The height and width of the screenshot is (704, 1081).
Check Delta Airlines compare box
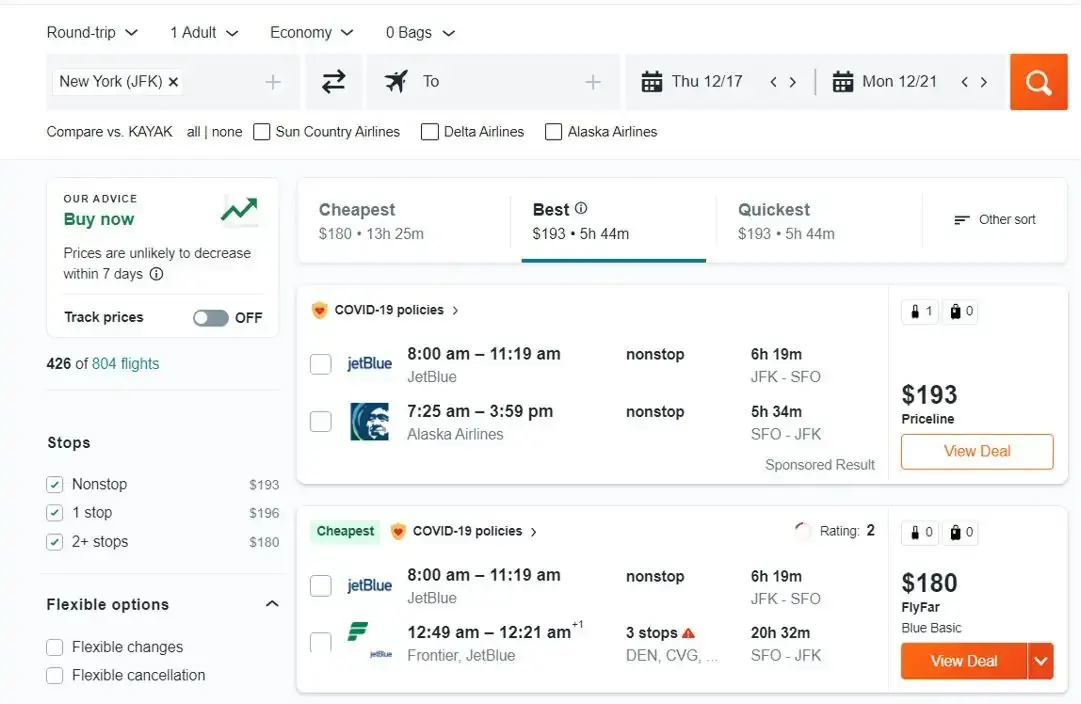(430, 132)
